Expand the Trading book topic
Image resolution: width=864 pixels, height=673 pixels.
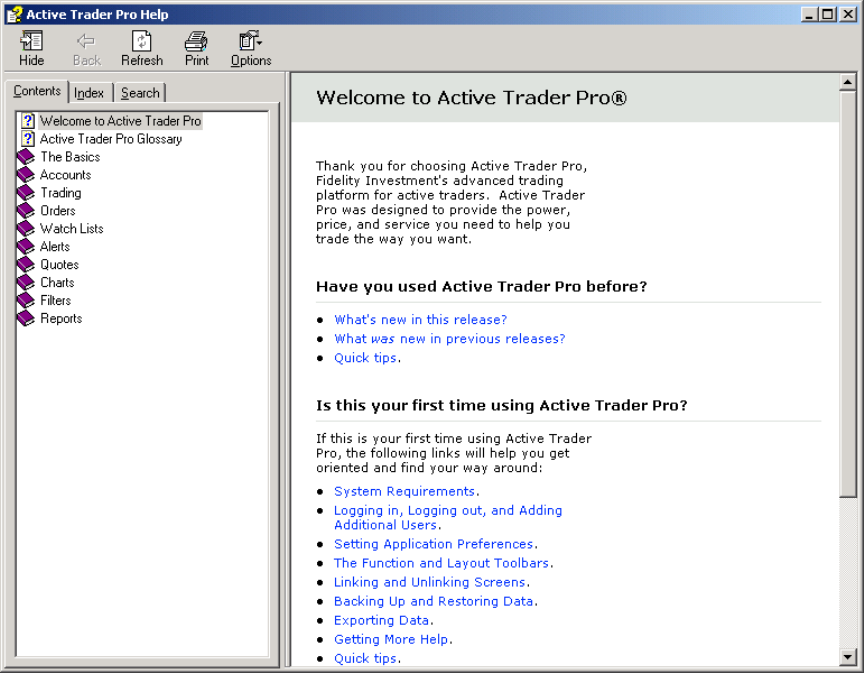click(x=61, y=193)
